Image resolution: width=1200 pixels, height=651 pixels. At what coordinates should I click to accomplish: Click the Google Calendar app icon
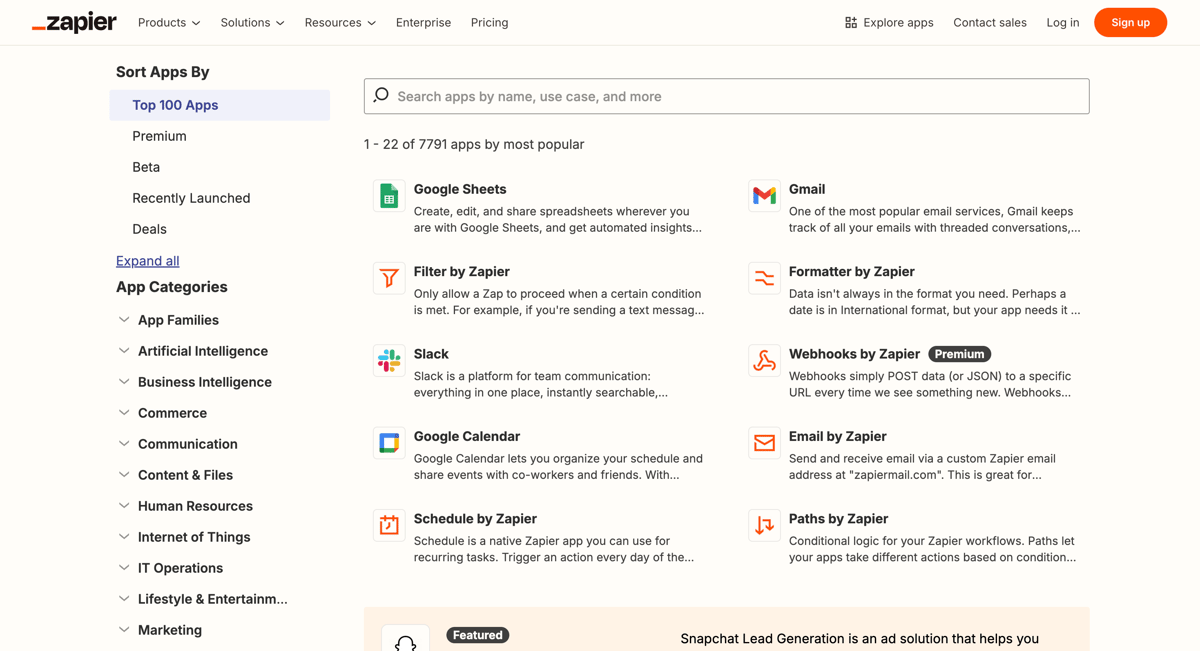(x=389, y=443)
